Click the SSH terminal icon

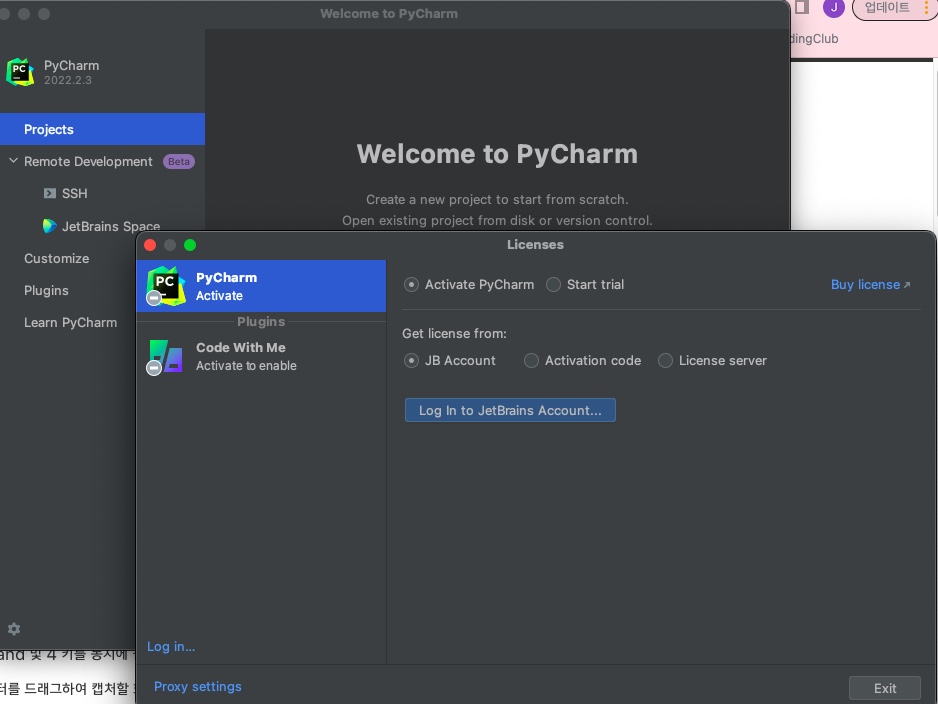click(50, 193)
